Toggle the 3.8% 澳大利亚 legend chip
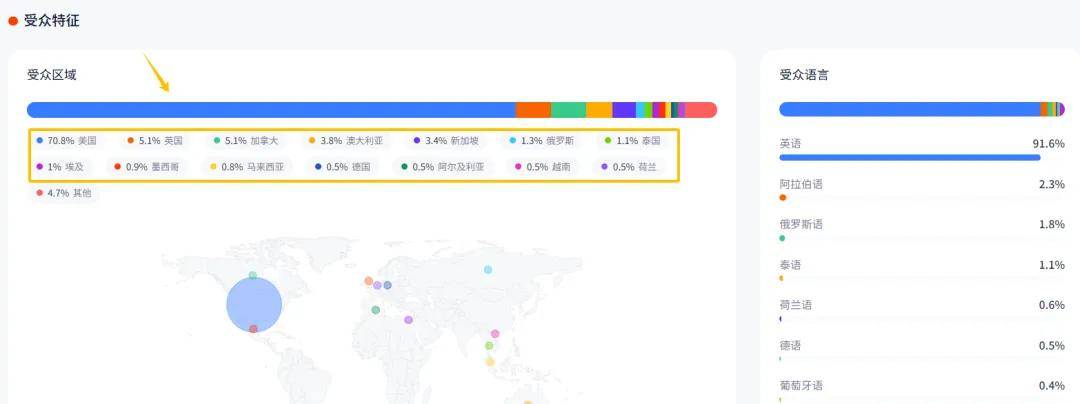The image size is (1080, 404). 346,141
